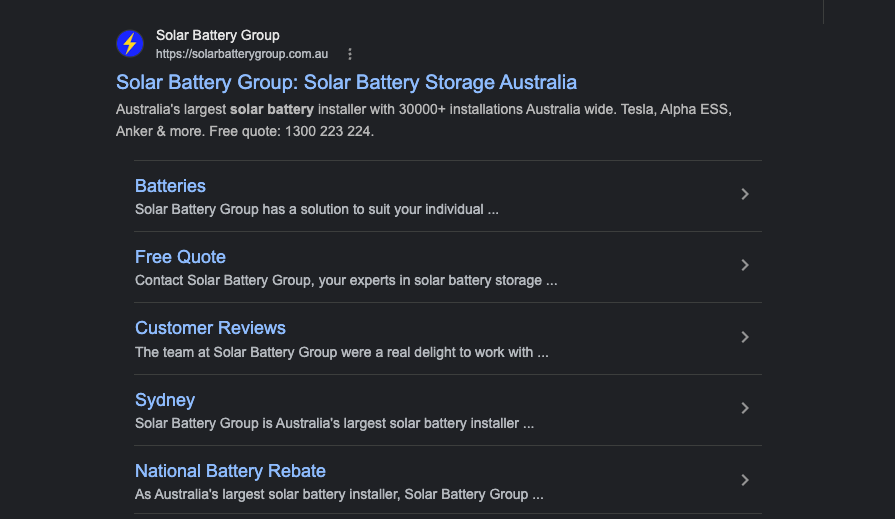895x519 pixels.
Task: Click the text "The team at Solar Battery Group were"
Action: pyautogui.click(x=253, y=352)
